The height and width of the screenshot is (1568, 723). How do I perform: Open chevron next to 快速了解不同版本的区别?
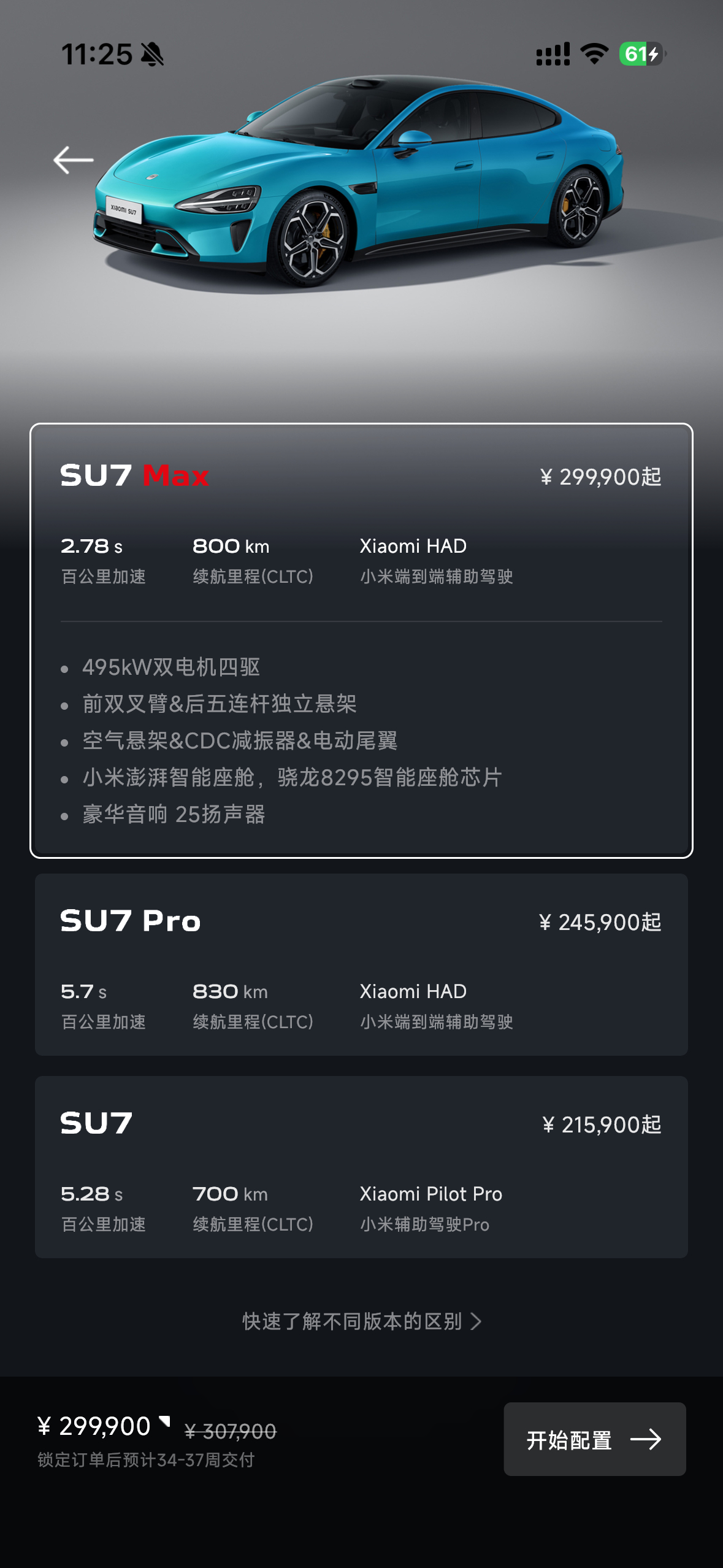[476, 1321]
